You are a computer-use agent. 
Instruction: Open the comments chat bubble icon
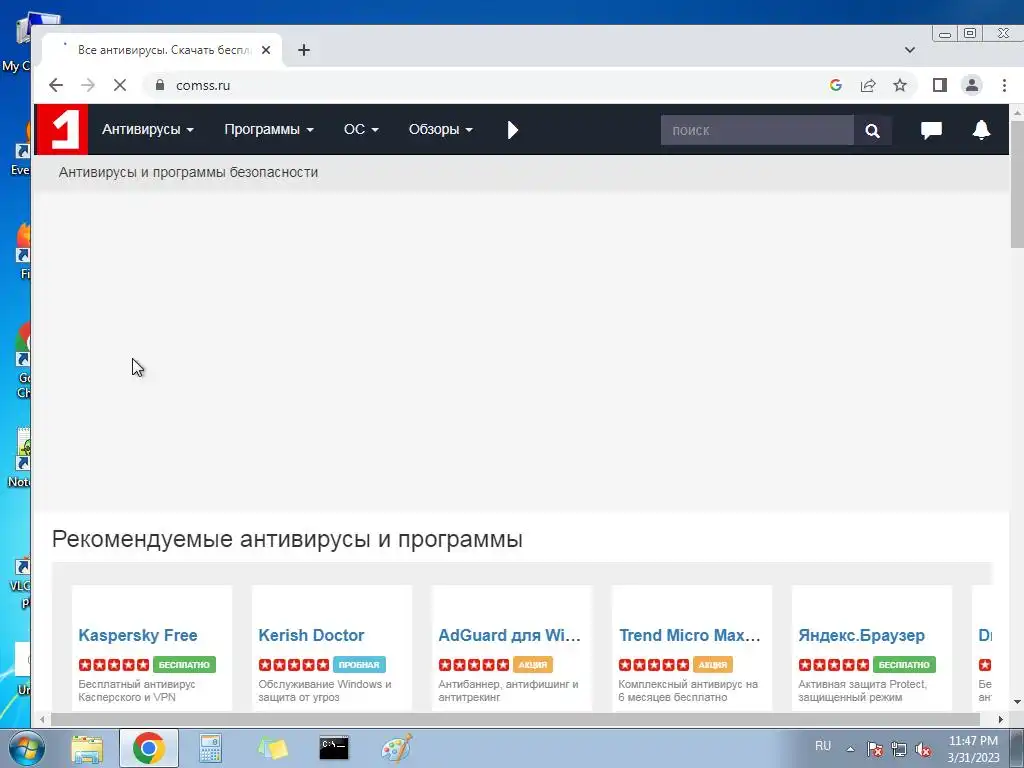(x=931, y=130)
